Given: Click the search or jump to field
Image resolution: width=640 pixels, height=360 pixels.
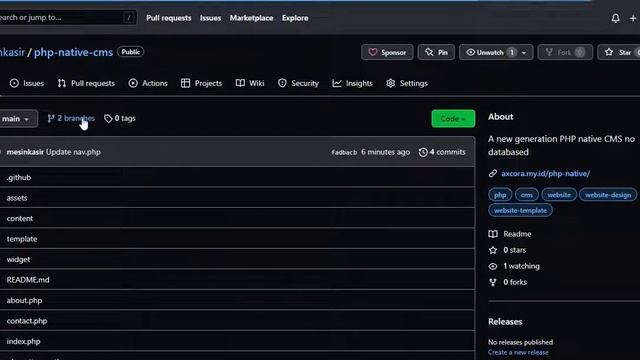Looking at the screenshot, I should (x=67, y=18).
